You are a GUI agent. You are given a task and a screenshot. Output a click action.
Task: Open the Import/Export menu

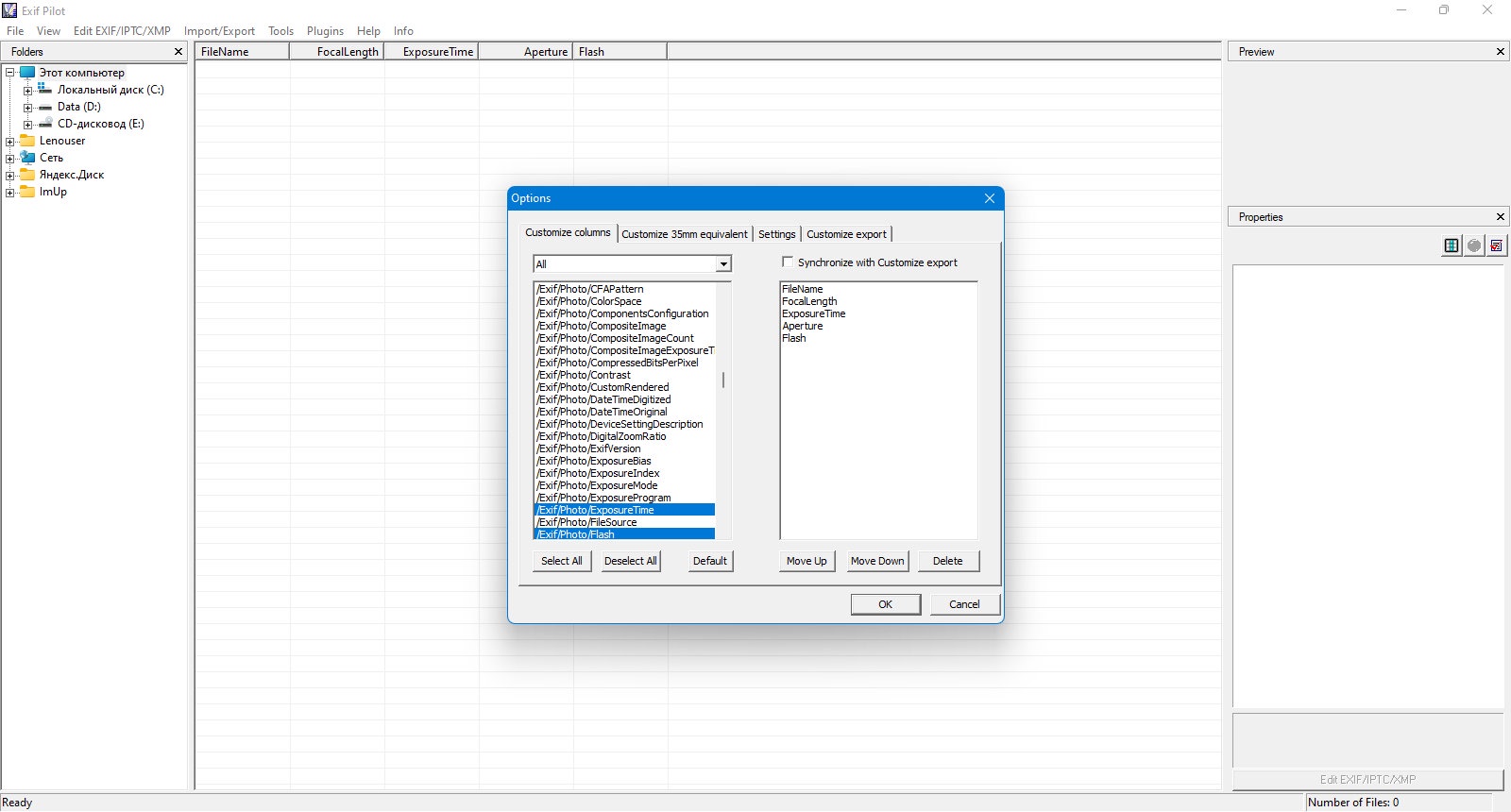219,31
